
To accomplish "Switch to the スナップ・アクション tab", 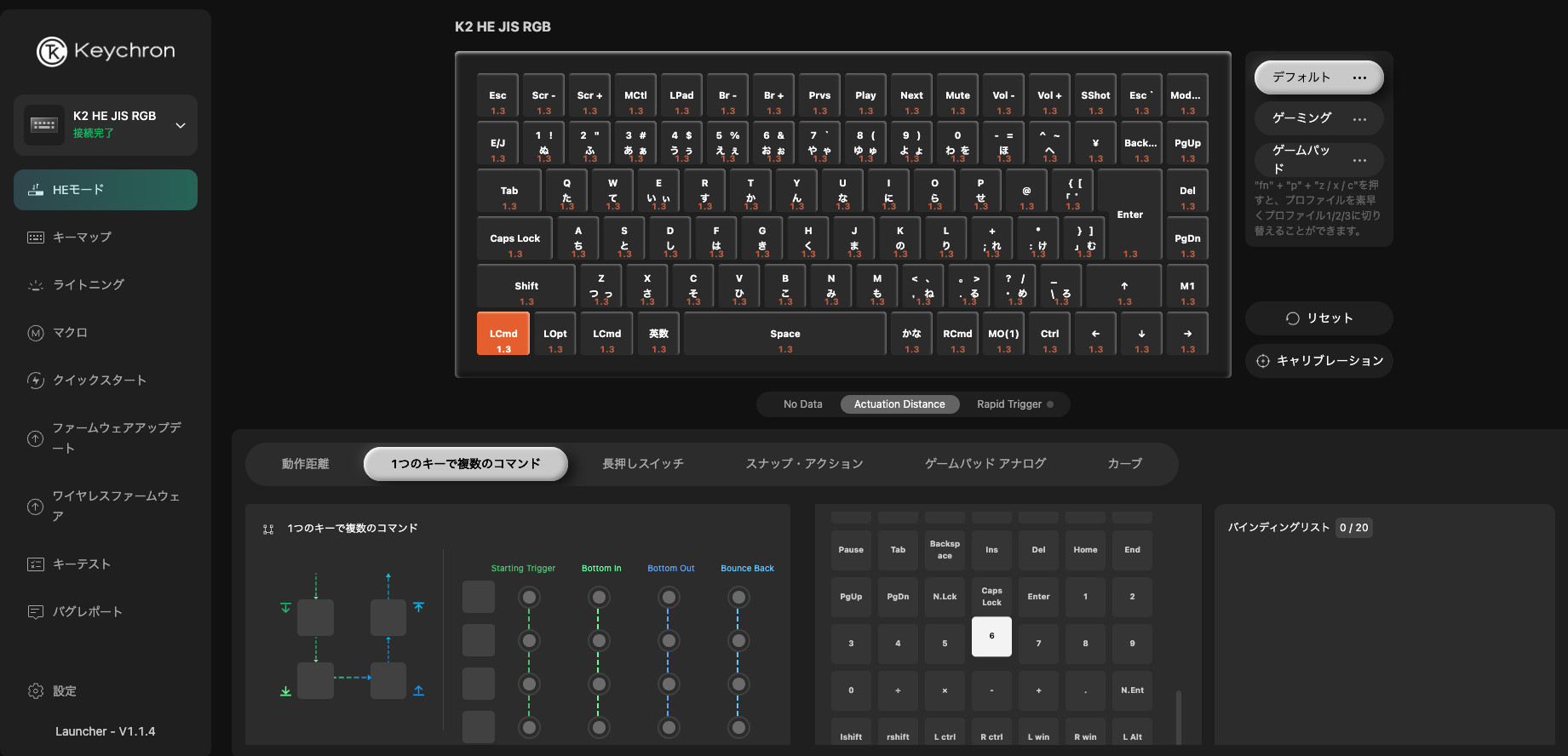I will coord(804,464).
